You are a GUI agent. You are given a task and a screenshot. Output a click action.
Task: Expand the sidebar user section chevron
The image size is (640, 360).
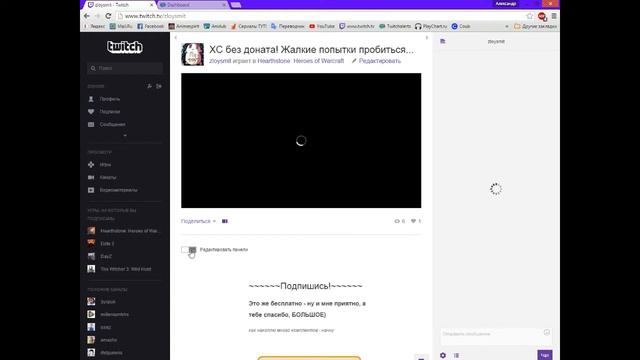pos(125,136)
